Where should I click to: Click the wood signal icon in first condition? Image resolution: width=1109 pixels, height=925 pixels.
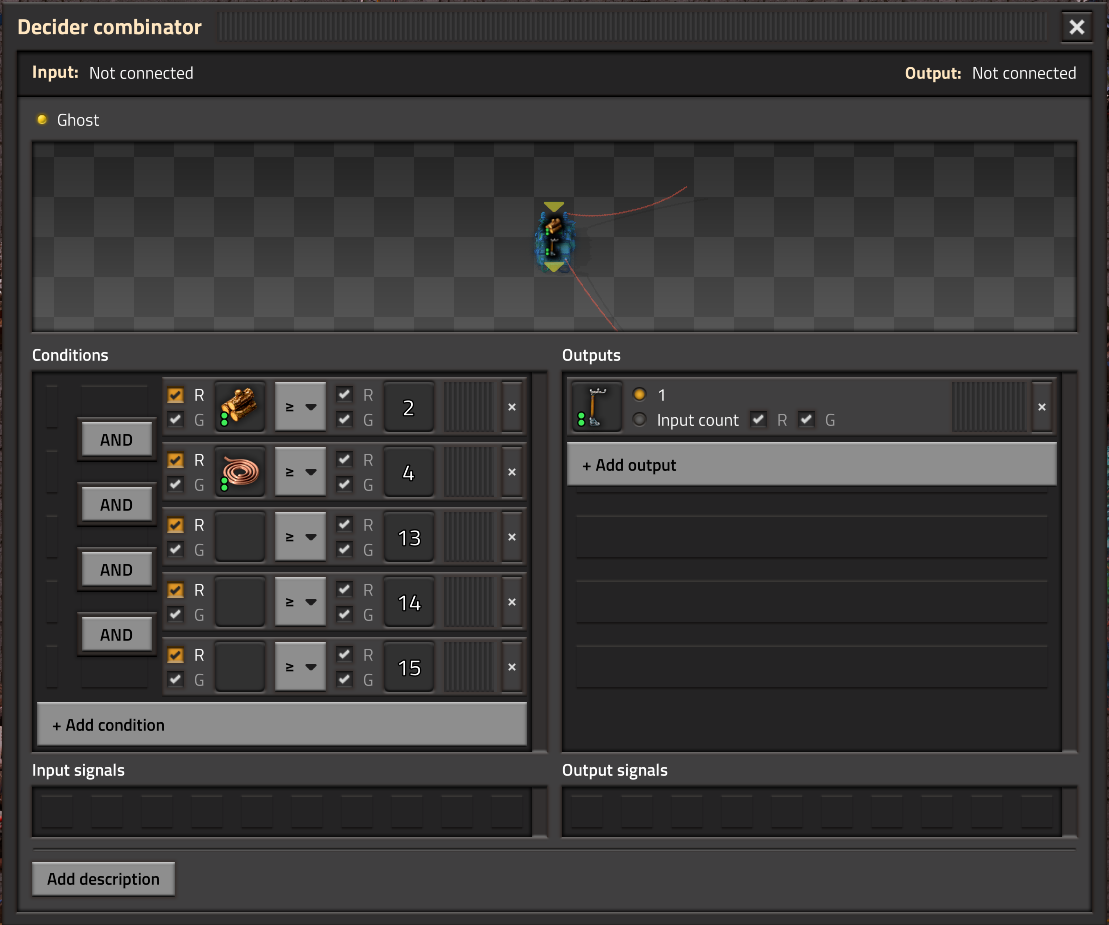coord(240,407)
